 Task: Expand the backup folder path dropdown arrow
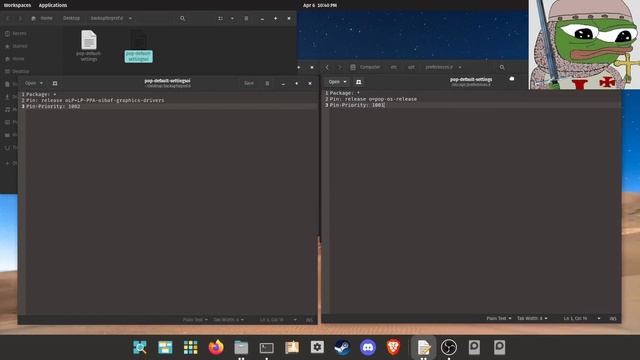[x=130, y=18]
